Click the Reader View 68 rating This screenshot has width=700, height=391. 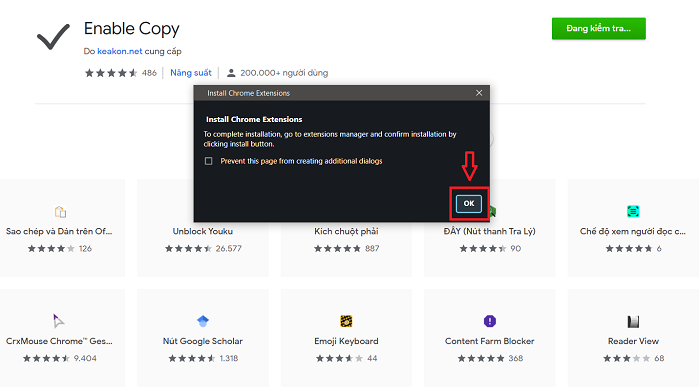[633, 358]
